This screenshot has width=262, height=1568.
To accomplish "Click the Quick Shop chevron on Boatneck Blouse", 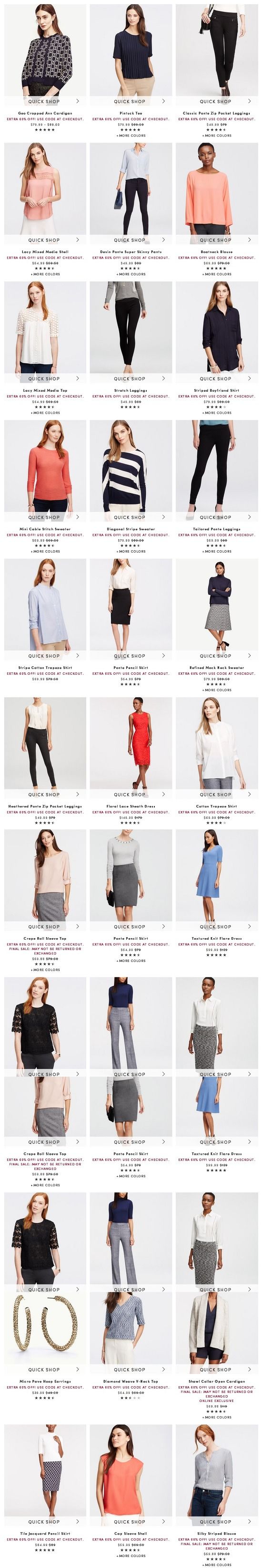I will click(249, 240).
